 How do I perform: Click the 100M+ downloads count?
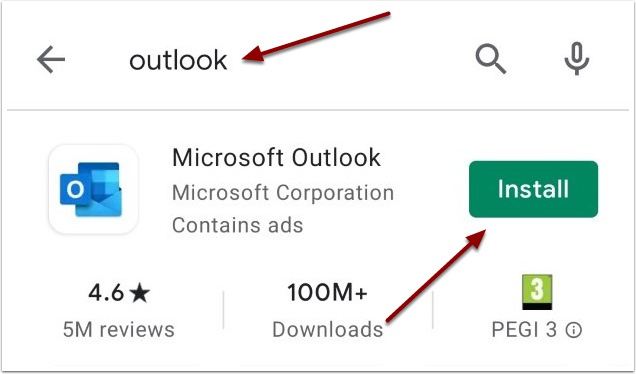[x=327, y=292]
